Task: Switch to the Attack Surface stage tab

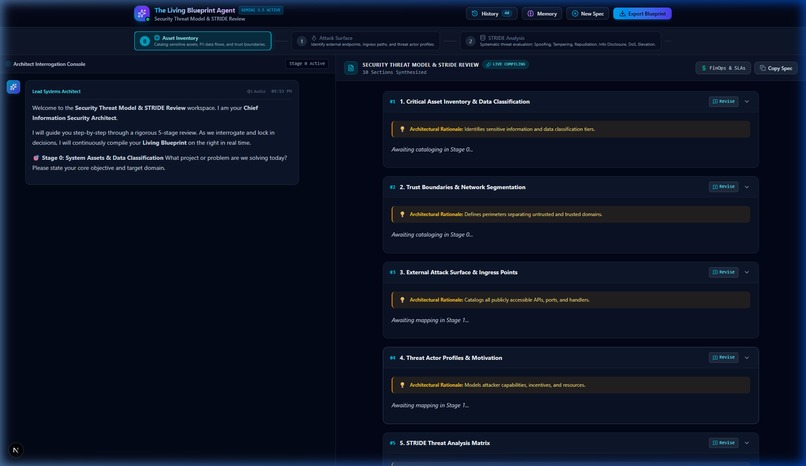Action: 365,41
